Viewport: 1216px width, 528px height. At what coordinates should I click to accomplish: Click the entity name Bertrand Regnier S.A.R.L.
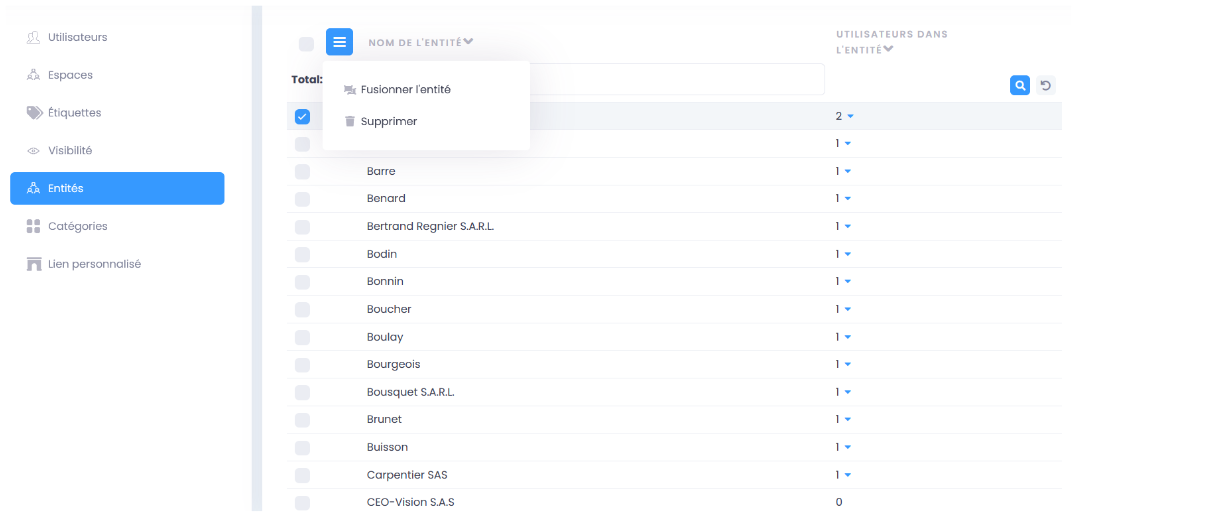tap(430, 226)
